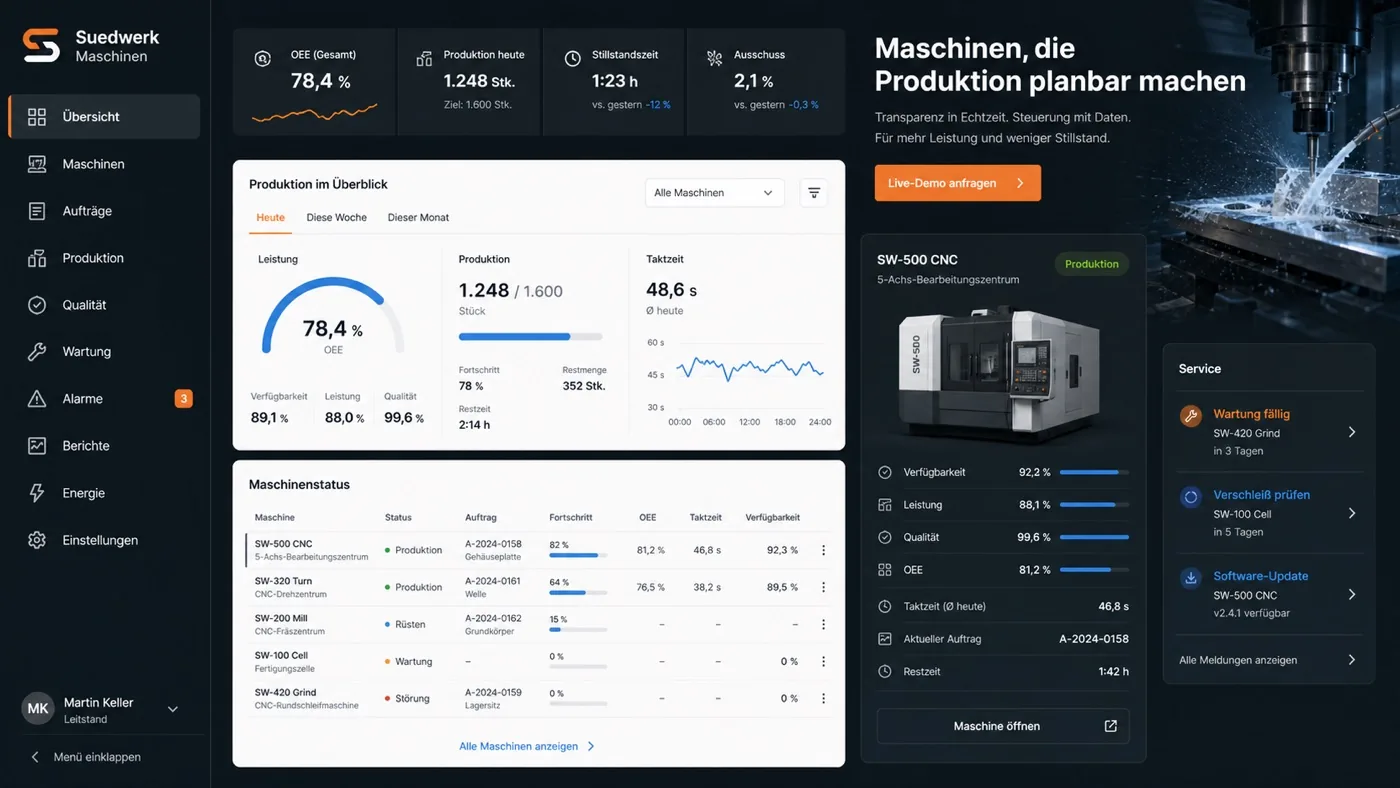
Task: Click the Maschine öffnen button
Action: pyautogui.click(x=1003, y=726)
